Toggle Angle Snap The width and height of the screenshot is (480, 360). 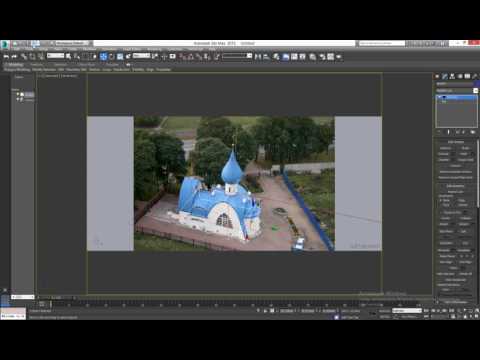tap(191, 57)
